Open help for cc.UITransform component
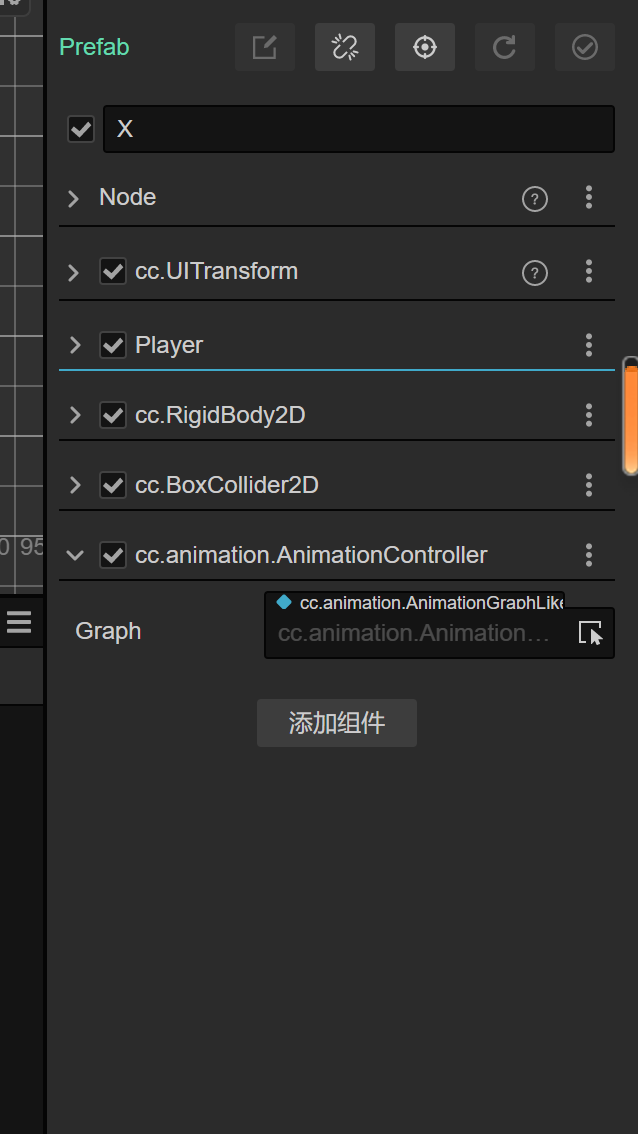 535,272
